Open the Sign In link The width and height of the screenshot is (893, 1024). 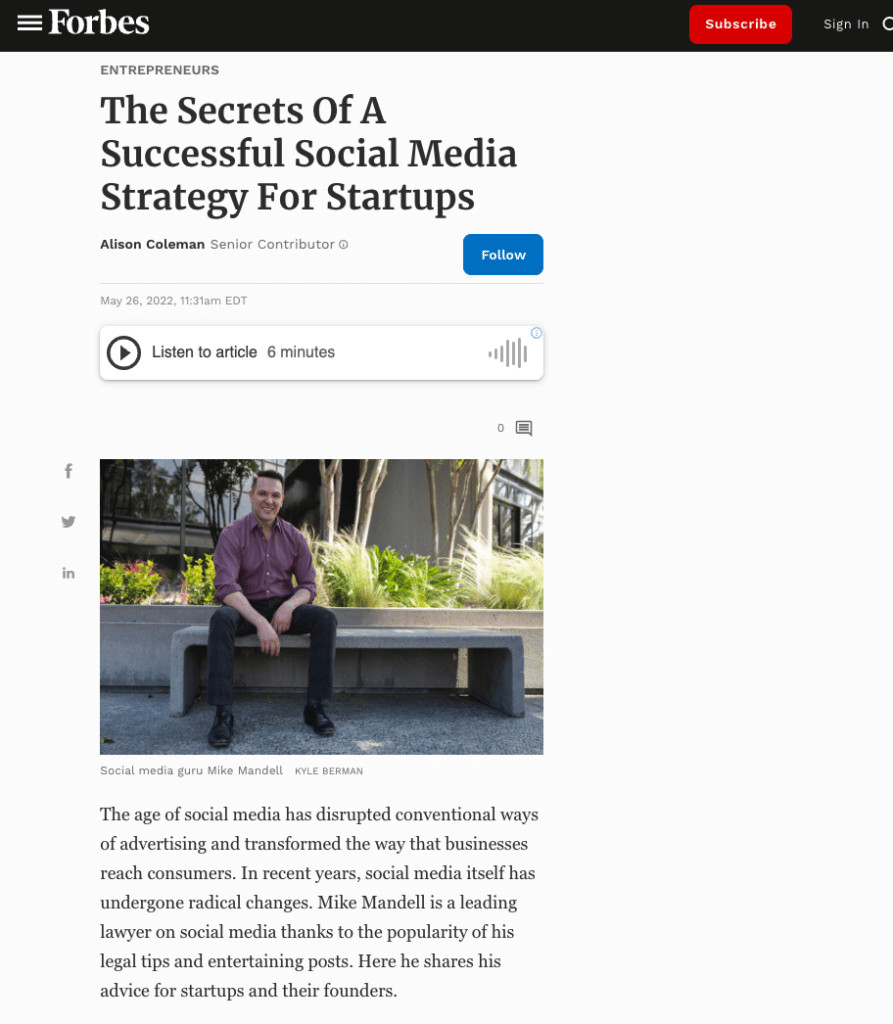[x=846, y=24]
